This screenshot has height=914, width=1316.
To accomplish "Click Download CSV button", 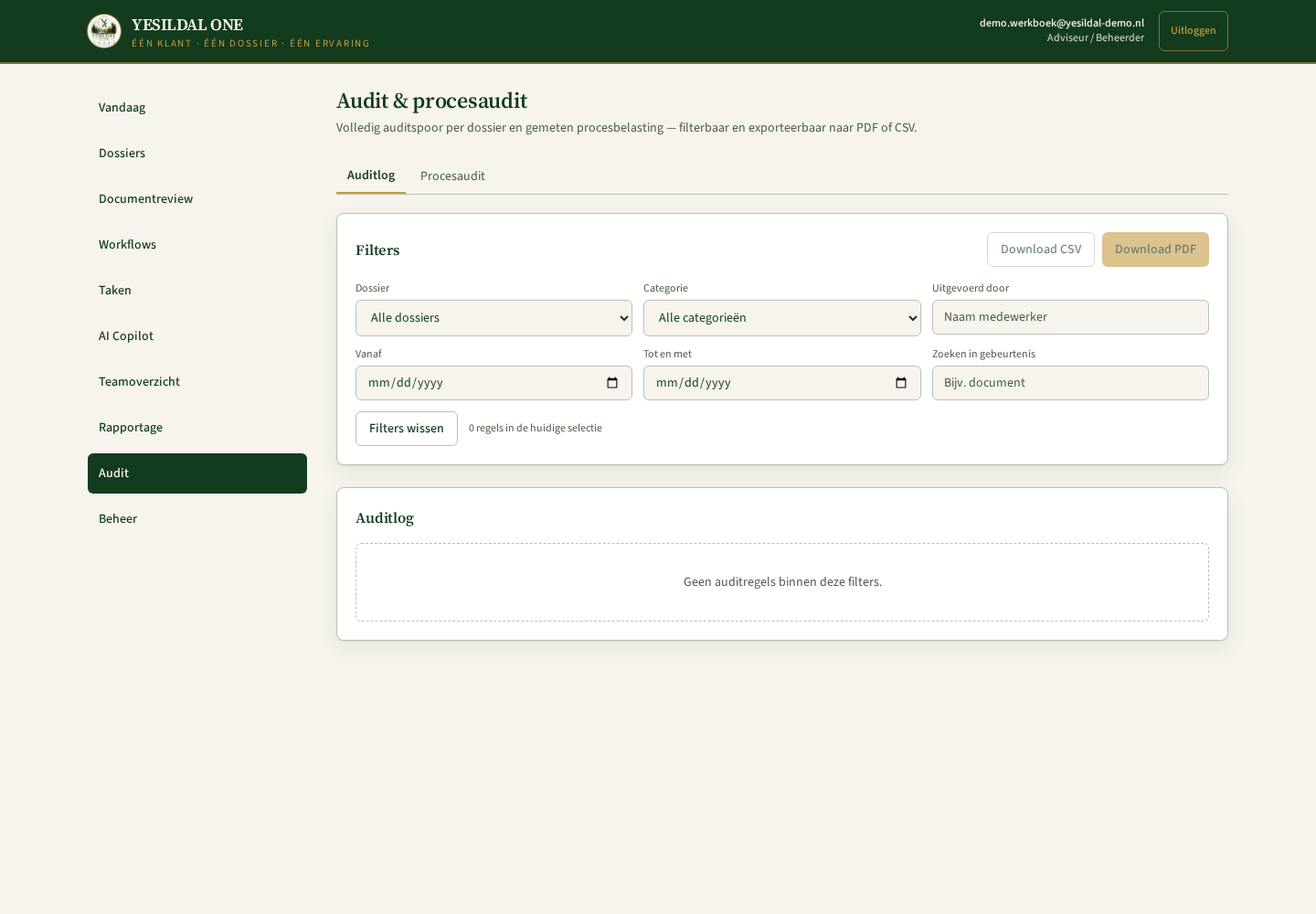I will (x=1041, y=250).
